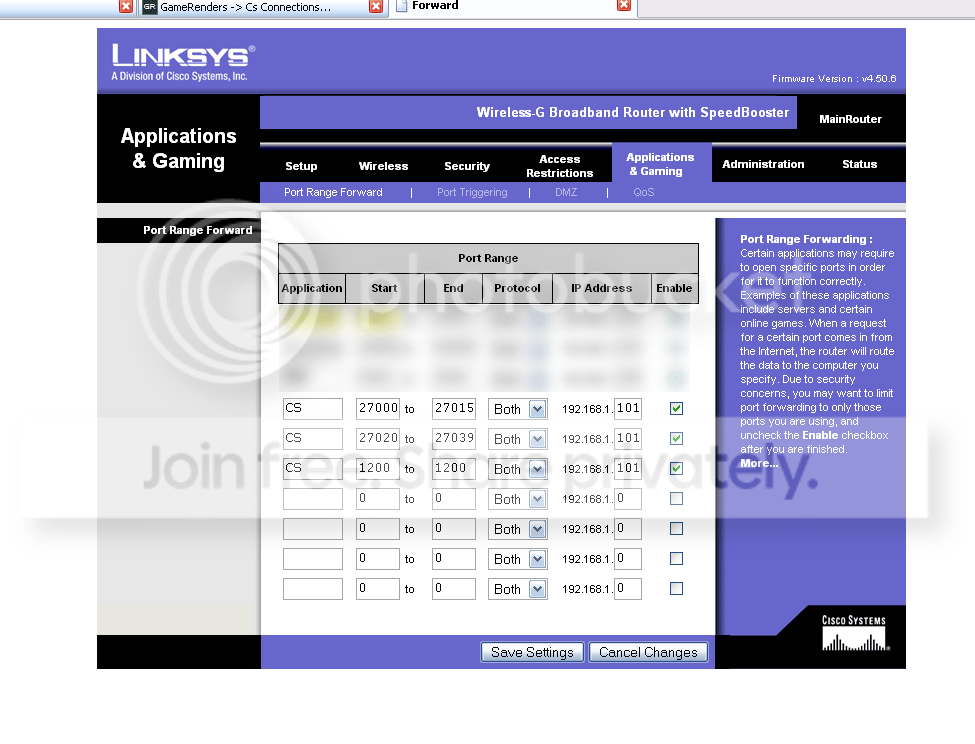Click End port field containing 27039
The image size is (975, 744).
pos(454,438)
